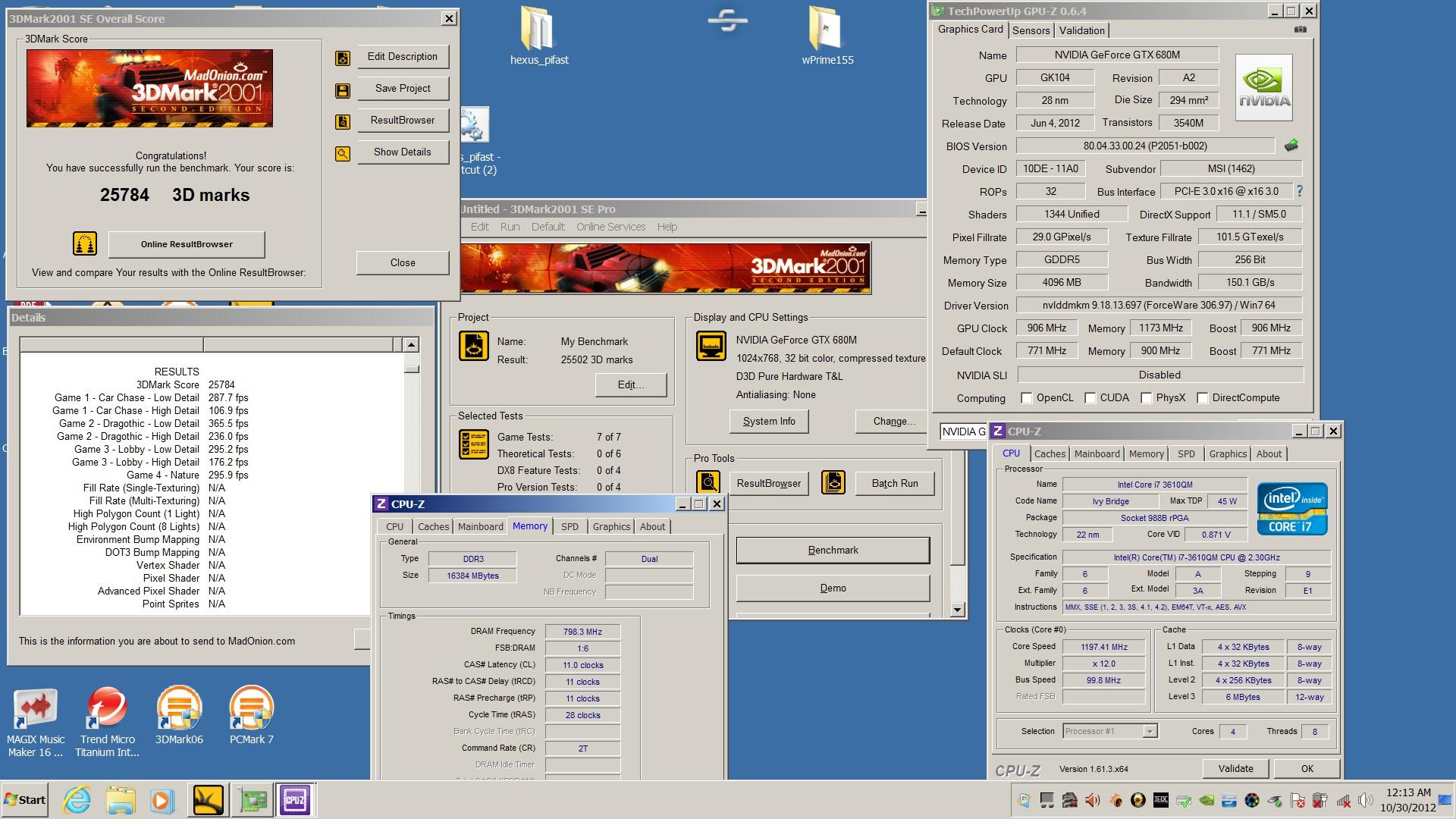Viewport: 1456px width, 819px height.
Task: Click the tray speaker volume icon
Action: click(1366, 800)
